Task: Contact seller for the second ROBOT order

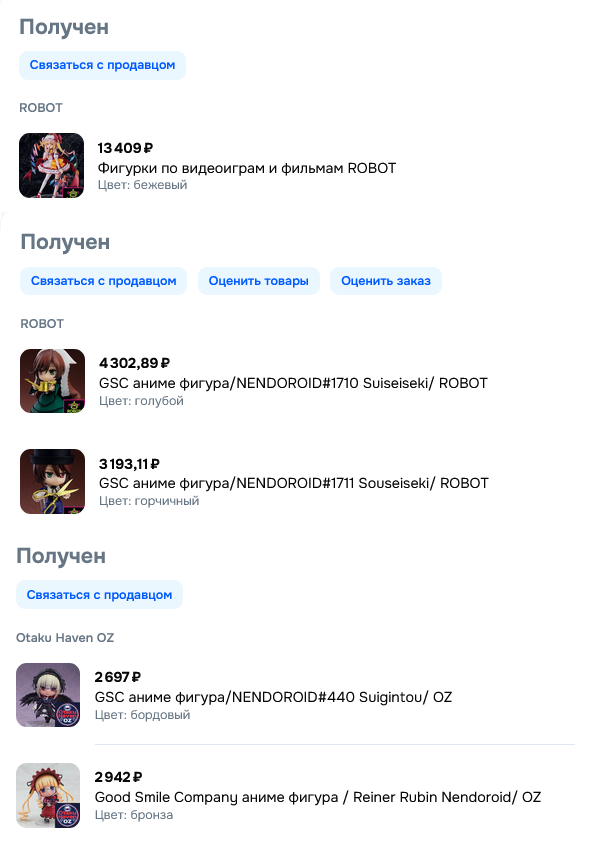Action: pyautogui.click(x=103, y=281)
